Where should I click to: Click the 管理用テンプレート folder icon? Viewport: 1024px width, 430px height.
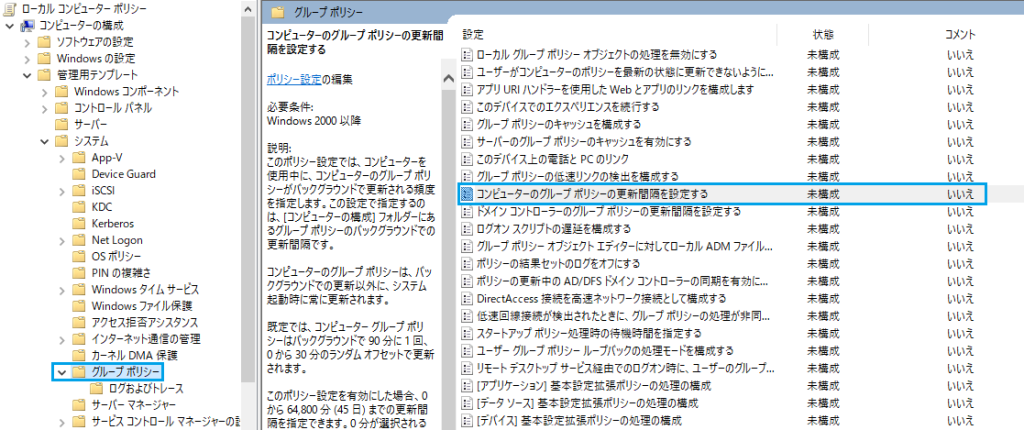click(44, 75)
